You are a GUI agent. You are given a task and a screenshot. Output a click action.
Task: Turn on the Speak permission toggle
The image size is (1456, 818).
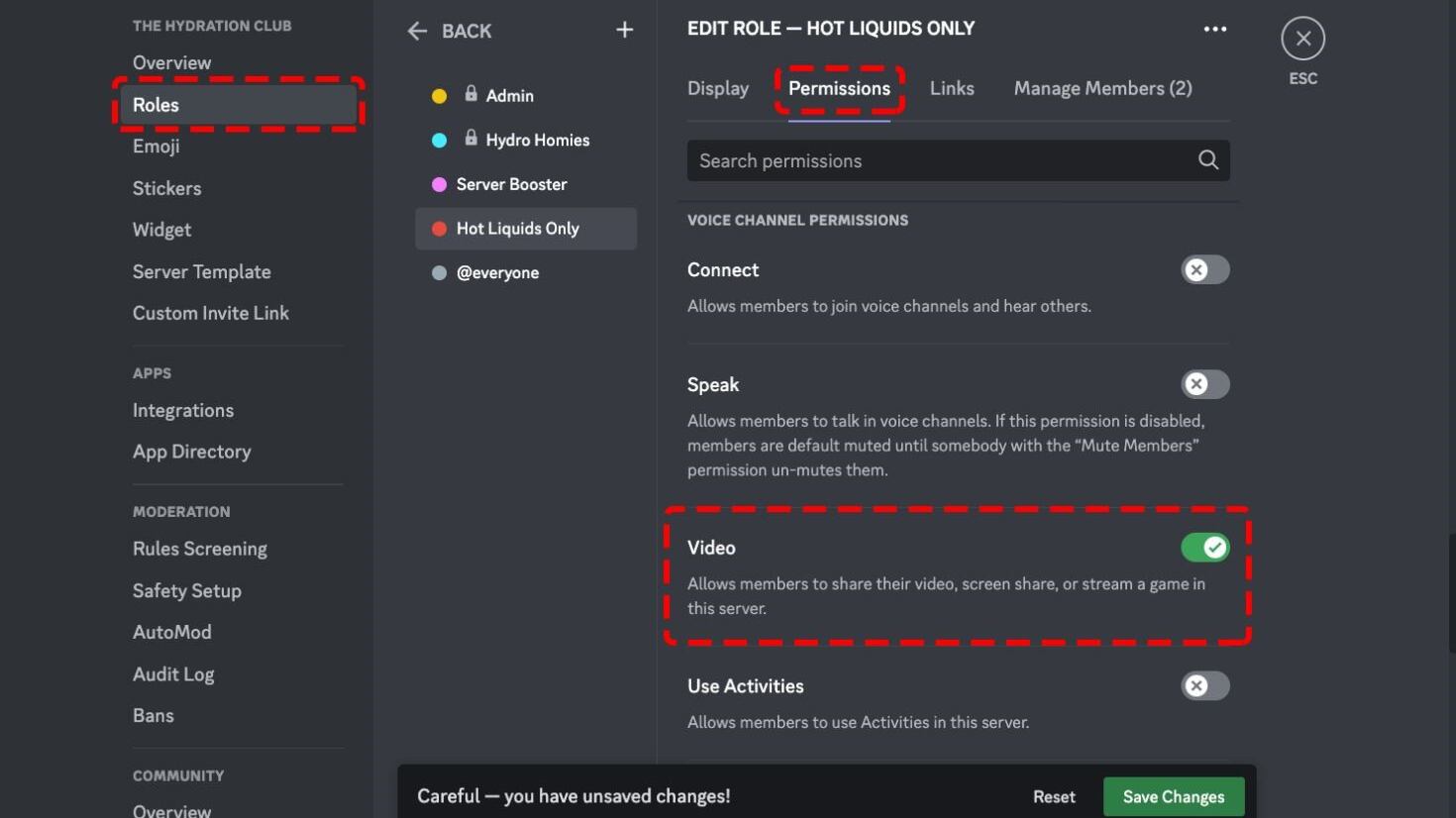tap(1204, 384)
